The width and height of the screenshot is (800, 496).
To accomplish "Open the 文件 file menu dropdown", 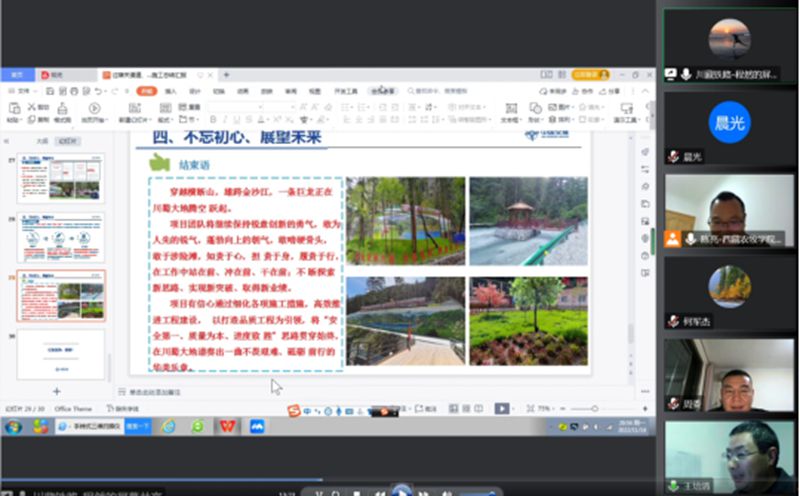I will coord(22,91).
